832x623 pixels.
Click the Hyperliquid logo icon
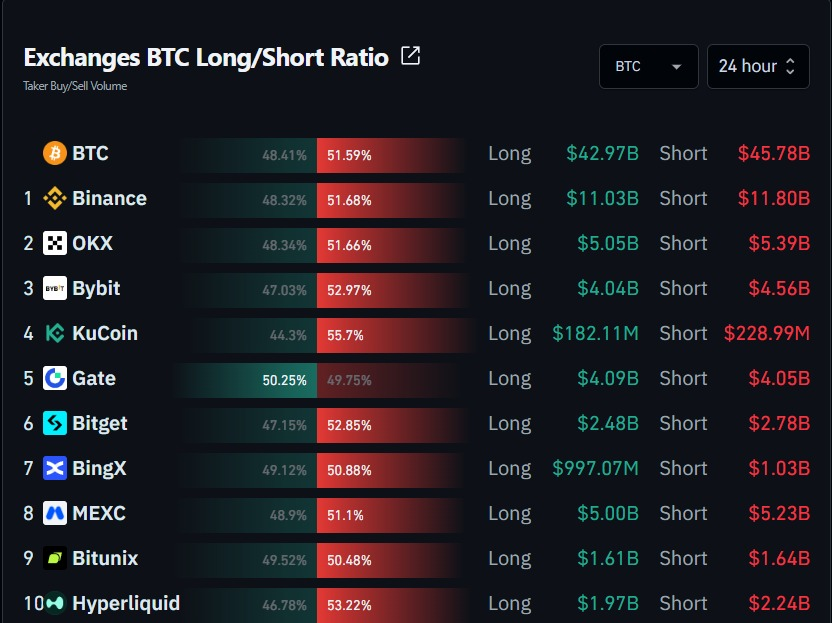coord(55,603)
